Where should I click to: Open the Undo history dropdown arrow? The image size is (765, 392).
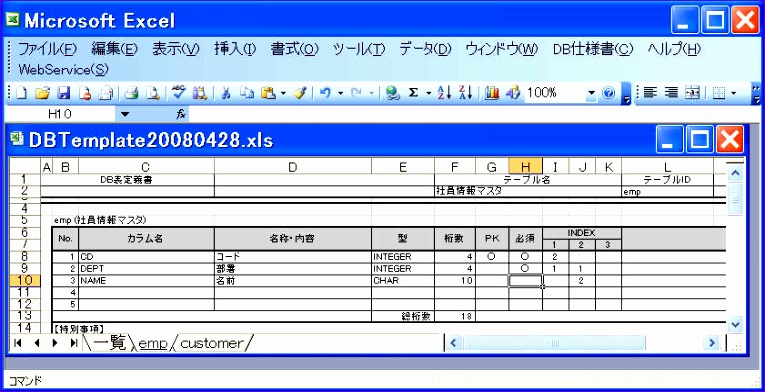click(341, 93)
